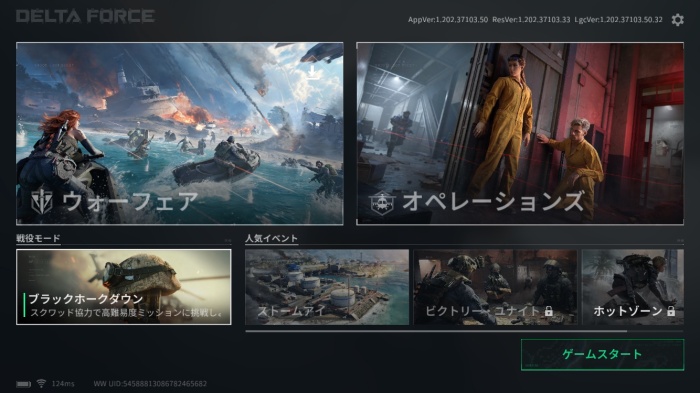Viewport: 700px width, 393px height.
Task: Click the Operations helicopter emblem icon
Action: [382, 203]
